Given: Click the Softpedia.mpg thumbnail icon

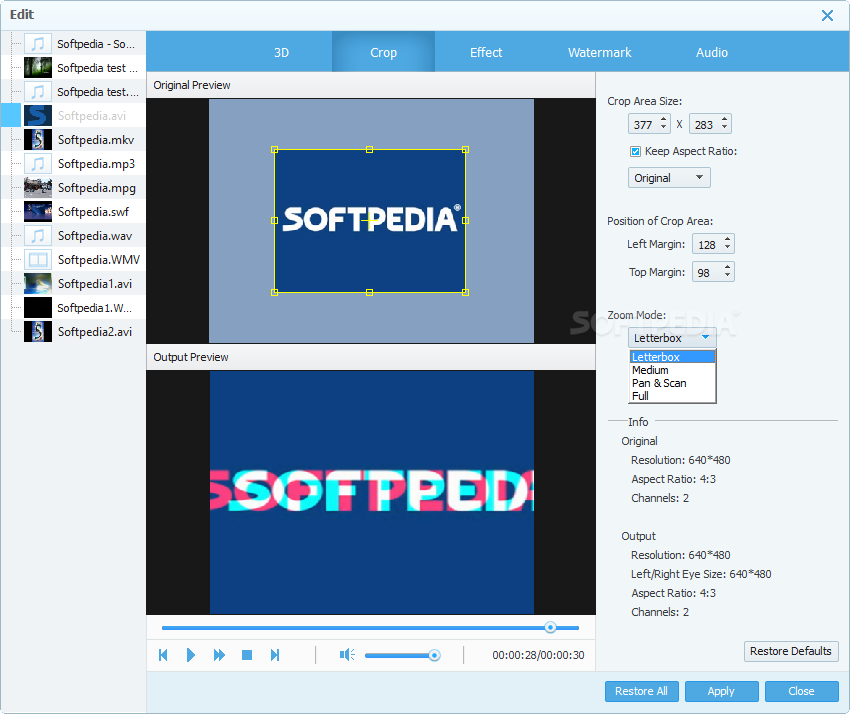Looking at the screenshot, I should click(38, 188).
